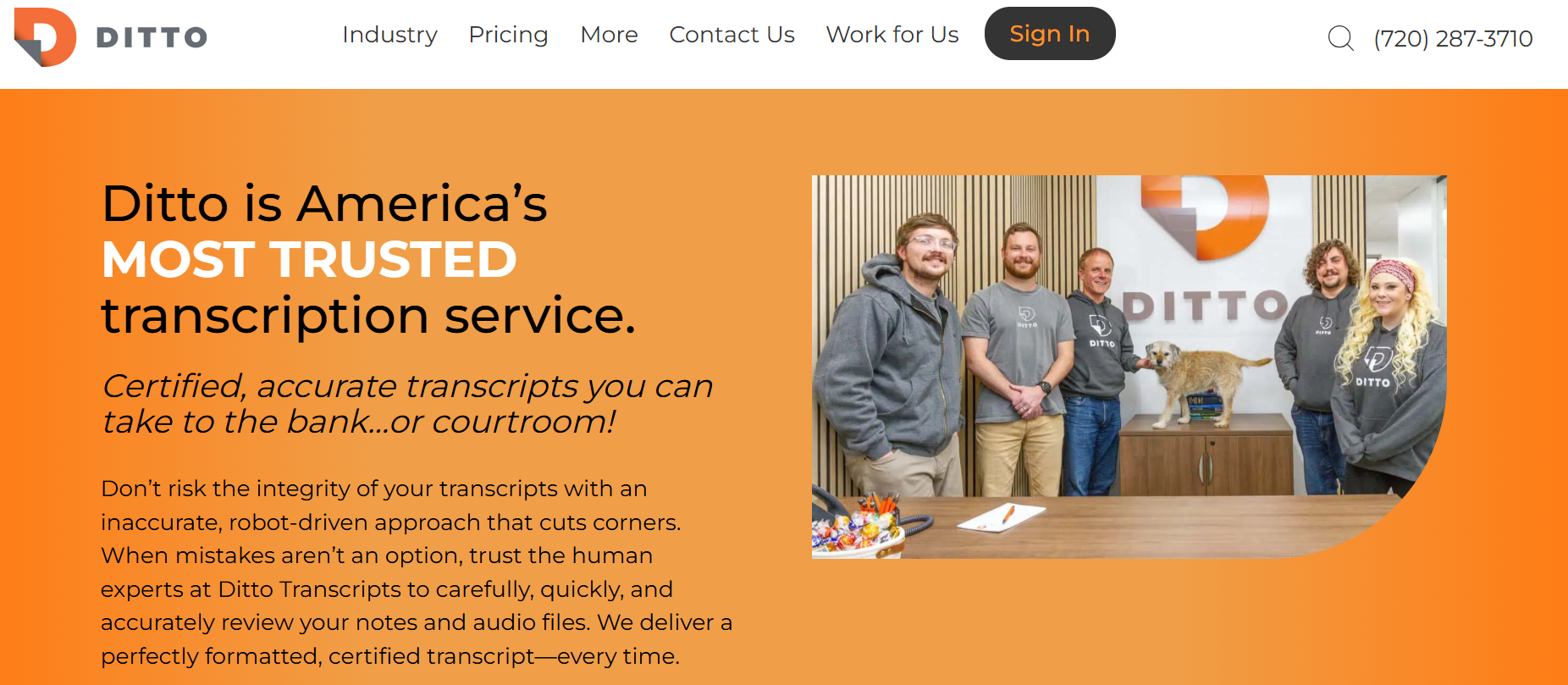The image size is (1568, 685).
Task: Click the large Ditto wall logo in photo
Action: [x=1204, y=216]
